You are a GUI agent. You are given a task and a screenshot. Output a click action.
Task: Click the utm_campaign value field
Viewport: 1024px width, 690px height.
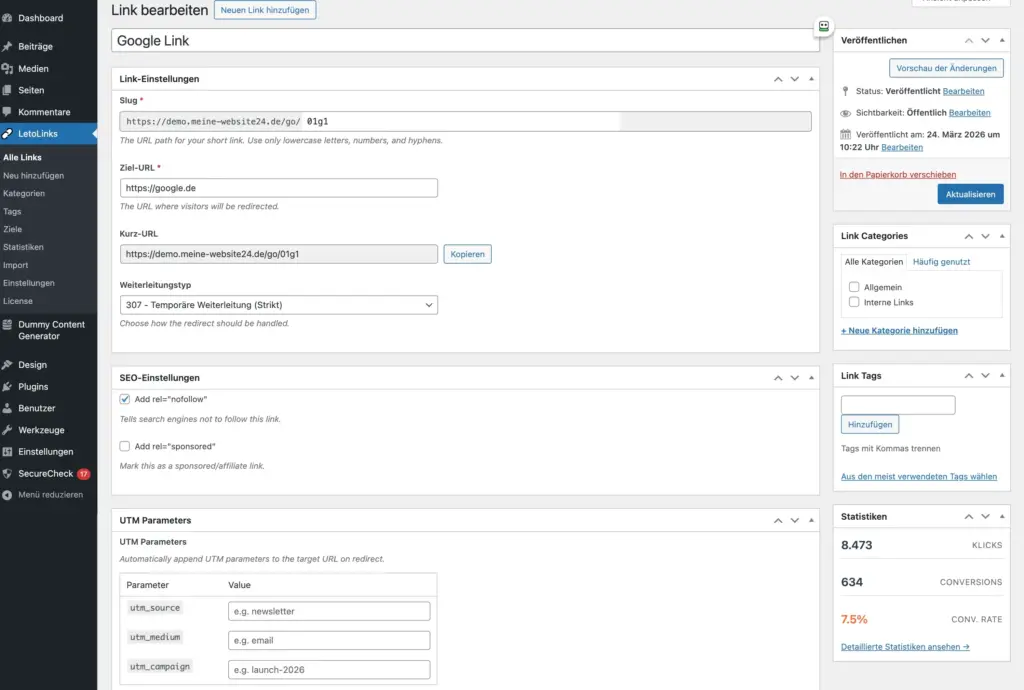[329, 670]
